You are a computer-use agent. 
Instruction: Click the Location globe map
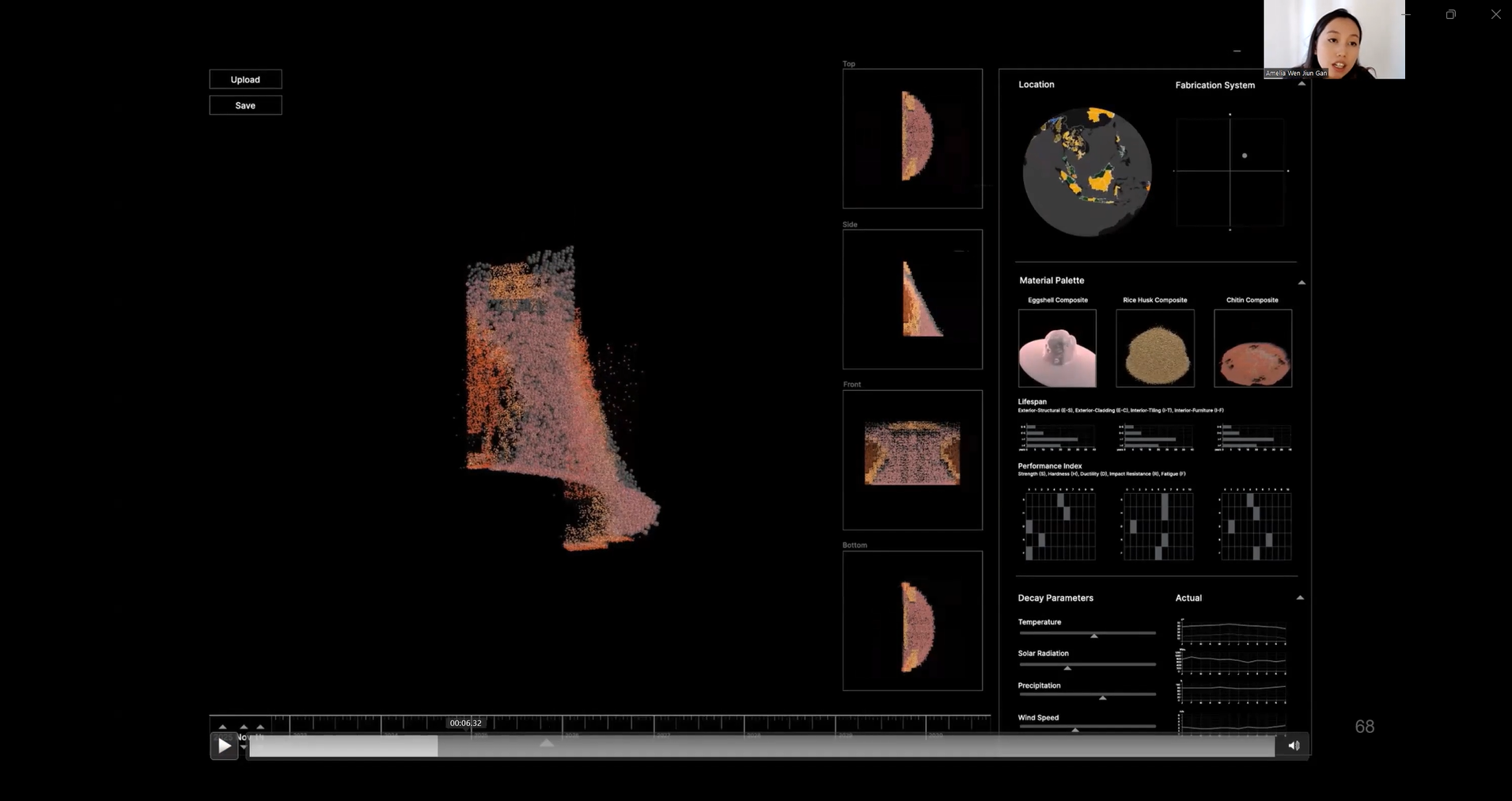[1086, 172]
